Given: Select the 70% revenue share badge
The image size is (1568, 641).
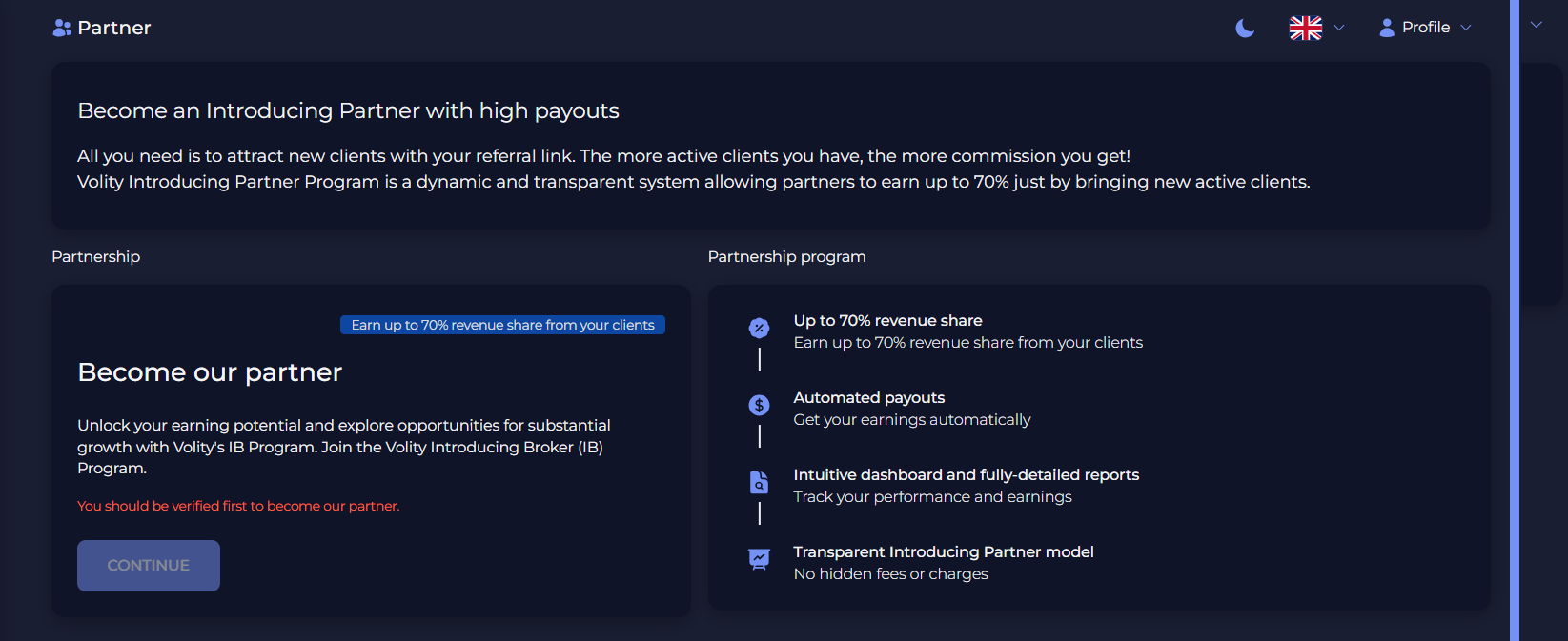Looking at the screenshot, I should point(502,325).
